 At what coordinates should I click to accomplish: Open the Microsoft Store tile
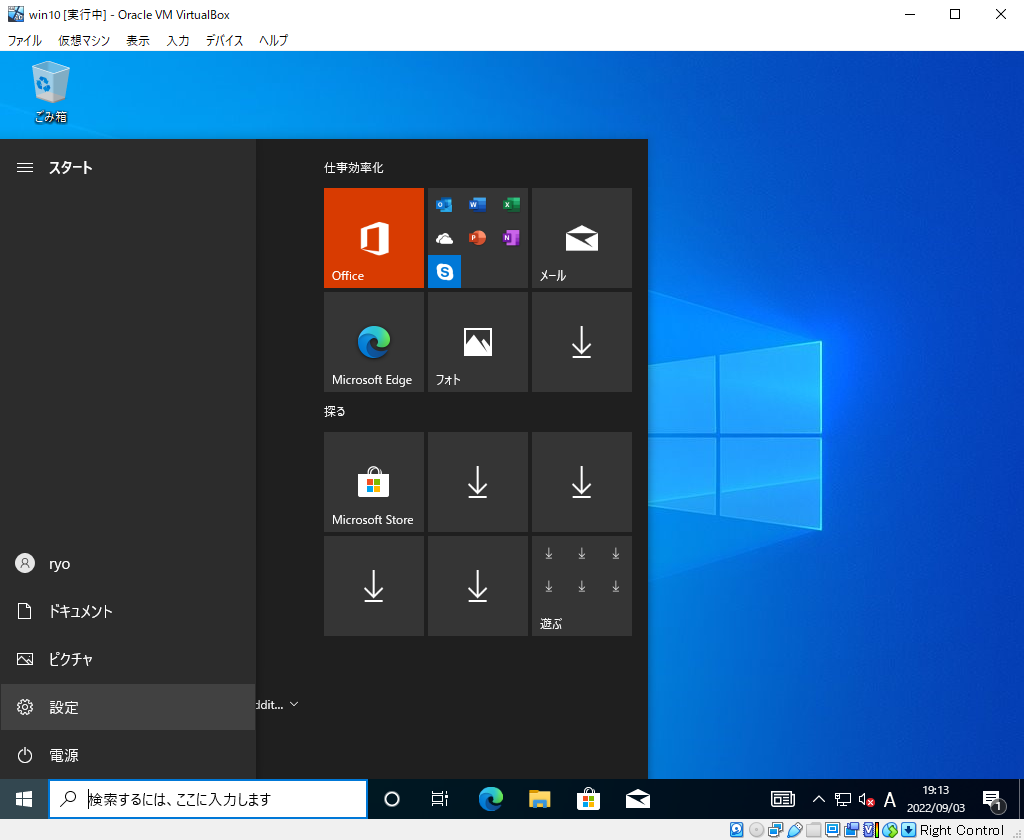(374, 481)
